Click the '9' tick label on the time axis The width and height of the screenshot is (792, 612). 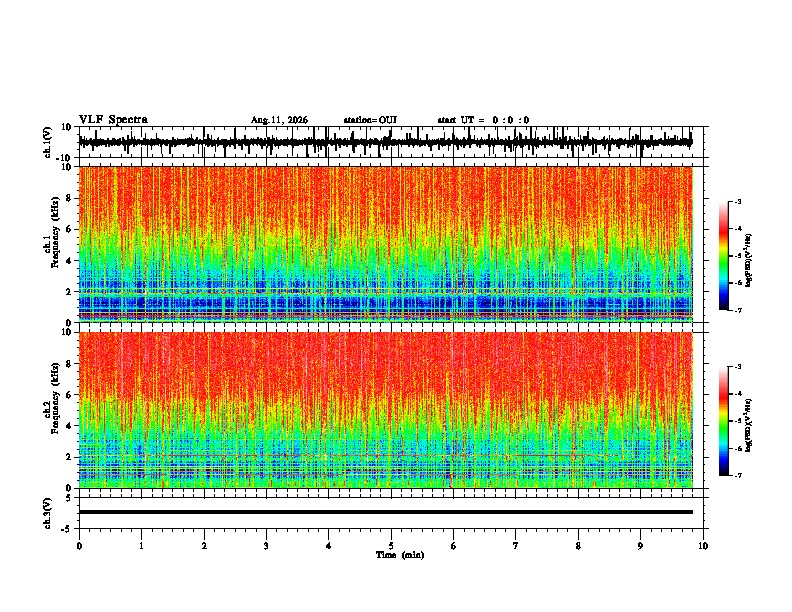pos(640,546)
